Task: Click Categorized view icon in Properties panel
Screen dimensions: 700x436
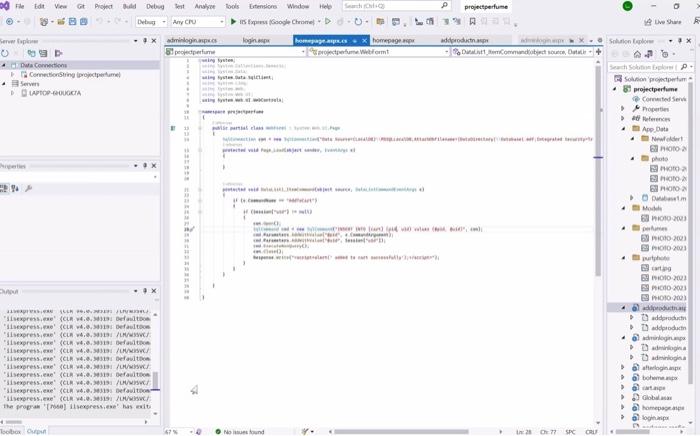Action: point(4,189)
